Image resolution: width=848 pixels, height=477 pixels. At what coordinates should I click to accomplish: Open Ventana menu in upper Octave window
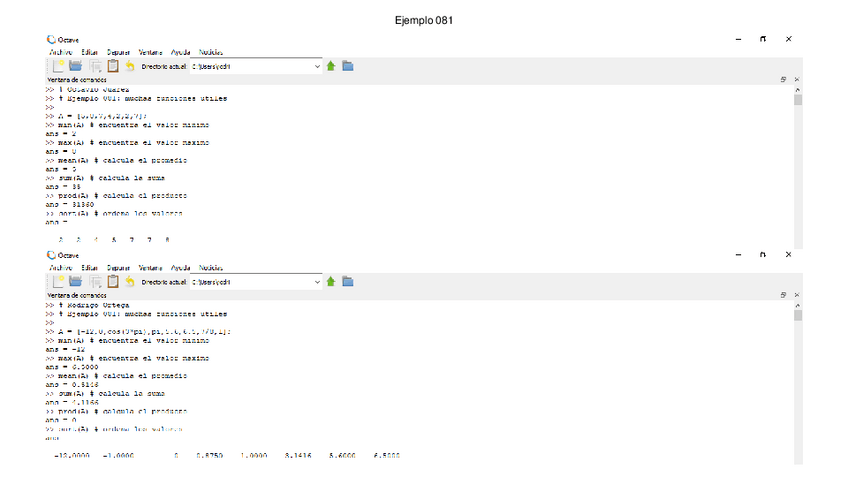[x=150, y=52]
